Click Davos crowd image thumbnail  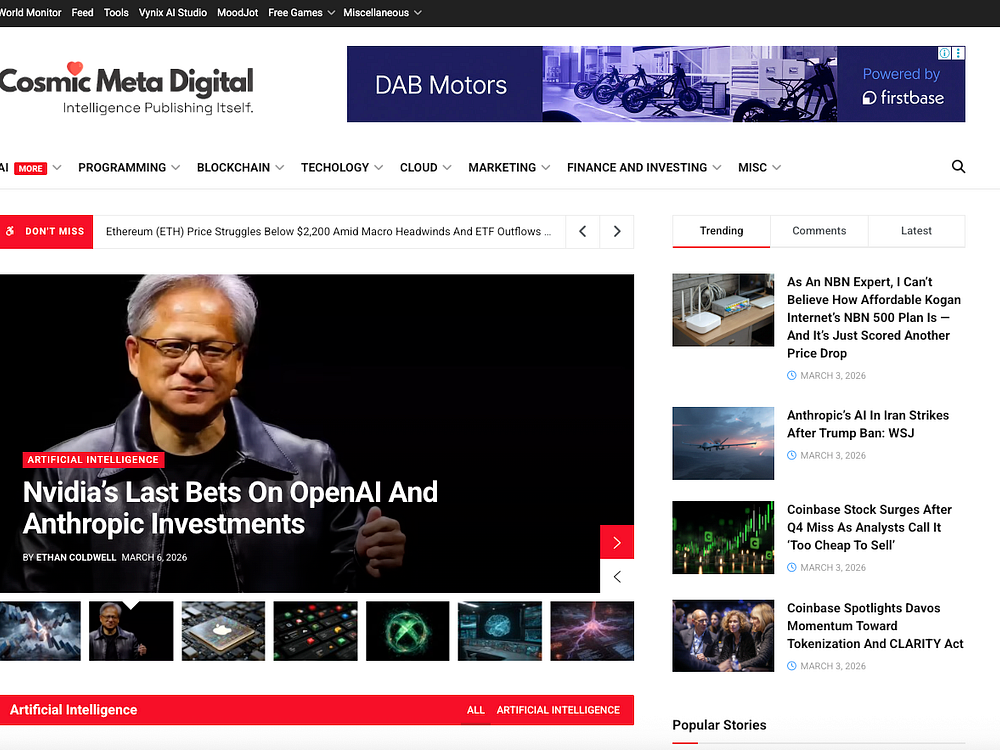[723, 636]
